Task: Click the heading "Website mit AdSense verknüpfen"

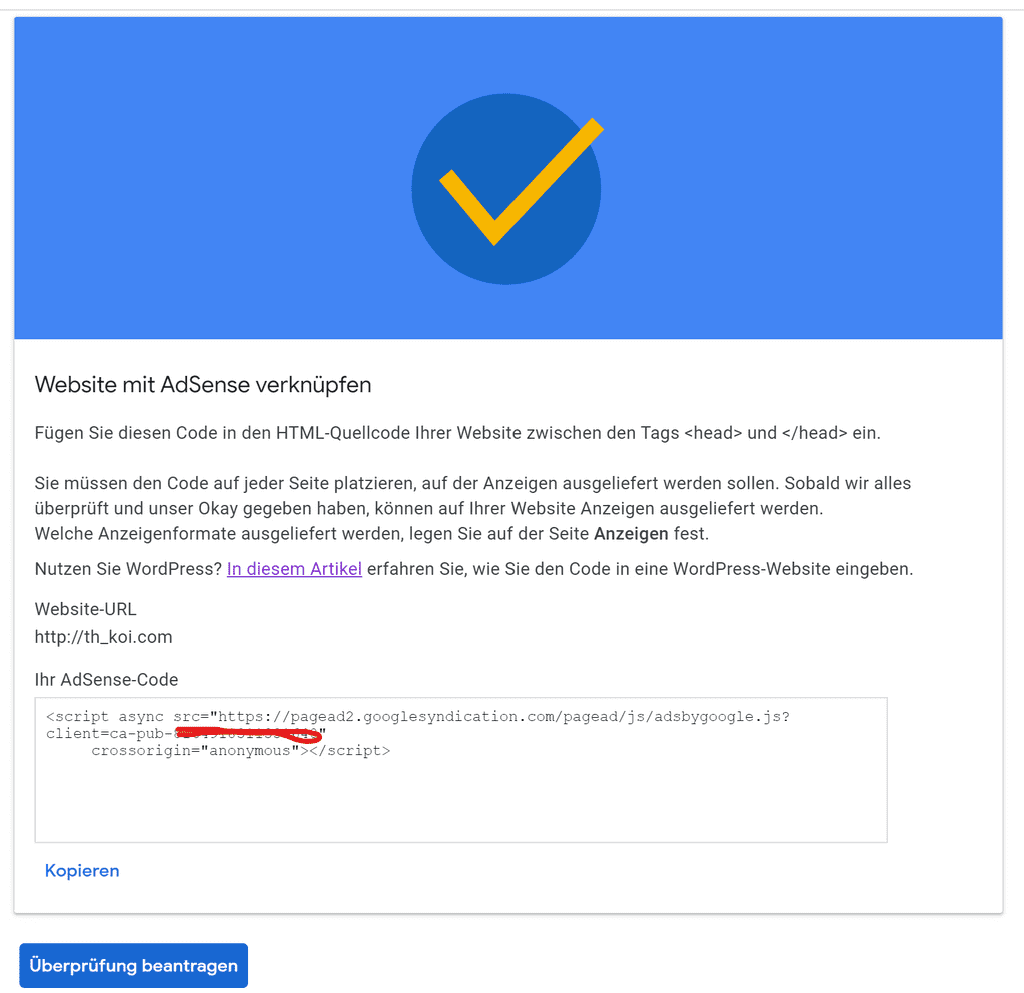Action: (x=202, y=384)
